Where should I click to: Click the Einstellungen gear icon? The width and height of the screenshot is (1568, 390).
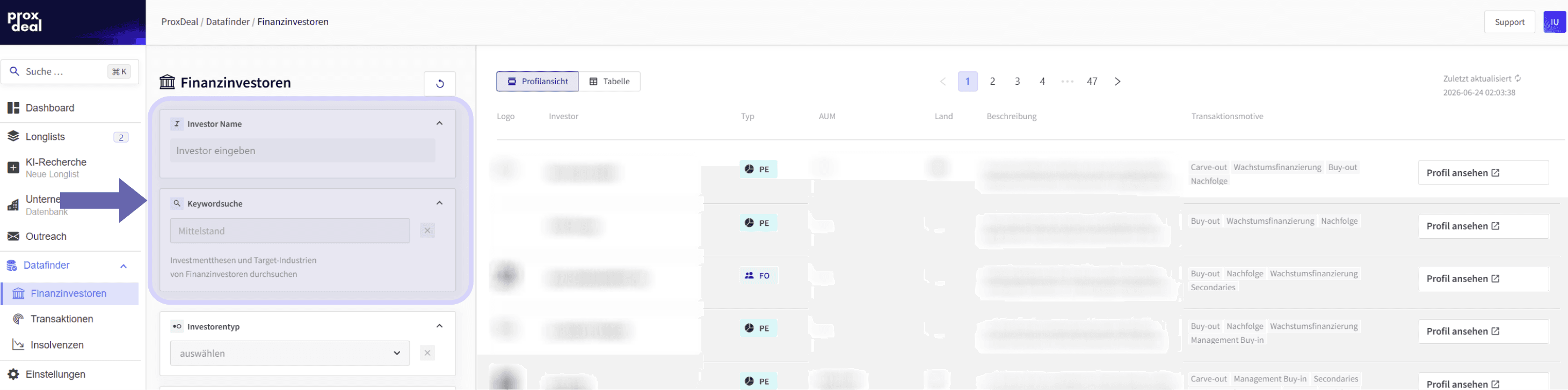coord(13,374)
